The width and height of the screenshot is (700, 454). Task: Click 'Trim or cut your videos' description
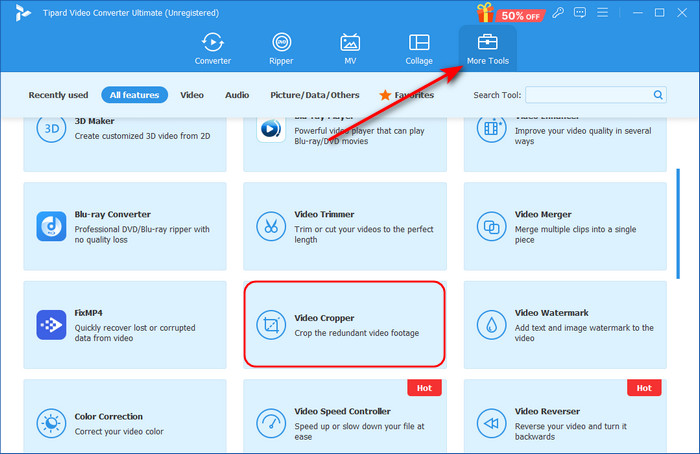pos(364,234)
